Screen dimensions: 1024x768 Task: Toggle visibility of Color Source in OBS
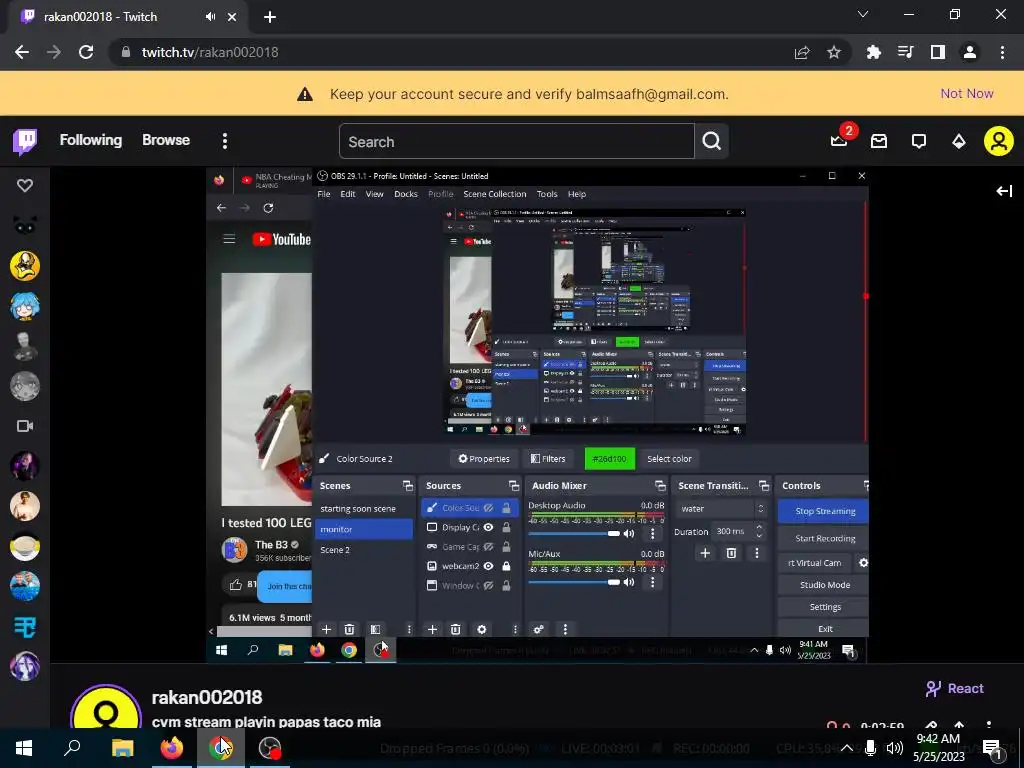pyautogui.click(x=488, y=508)
